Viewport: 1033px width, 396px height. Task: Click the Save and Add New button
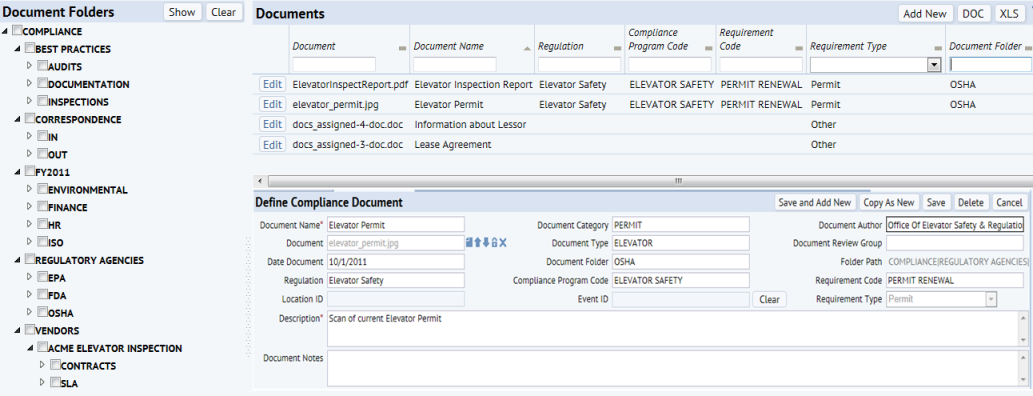pyautogui.click(x=814, y=203)
